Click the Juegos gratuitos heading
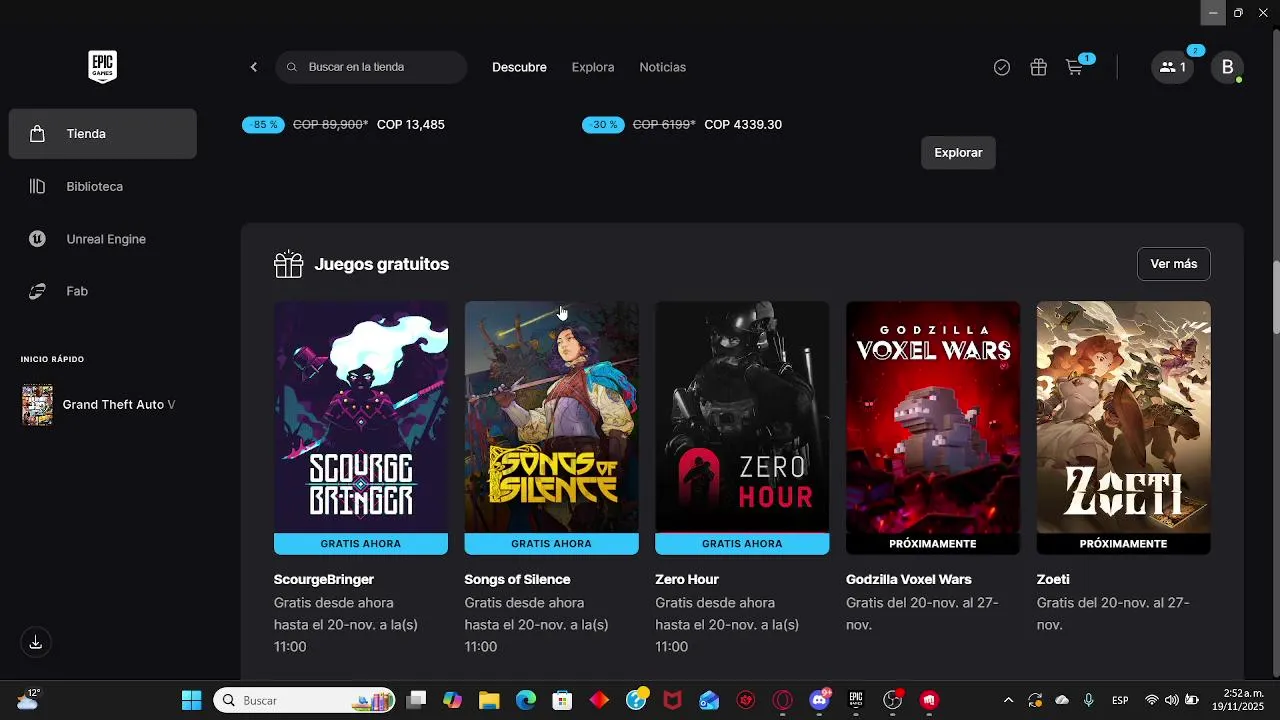The image size is (1280, 720). pyautogui.click(x=381, y=264)
